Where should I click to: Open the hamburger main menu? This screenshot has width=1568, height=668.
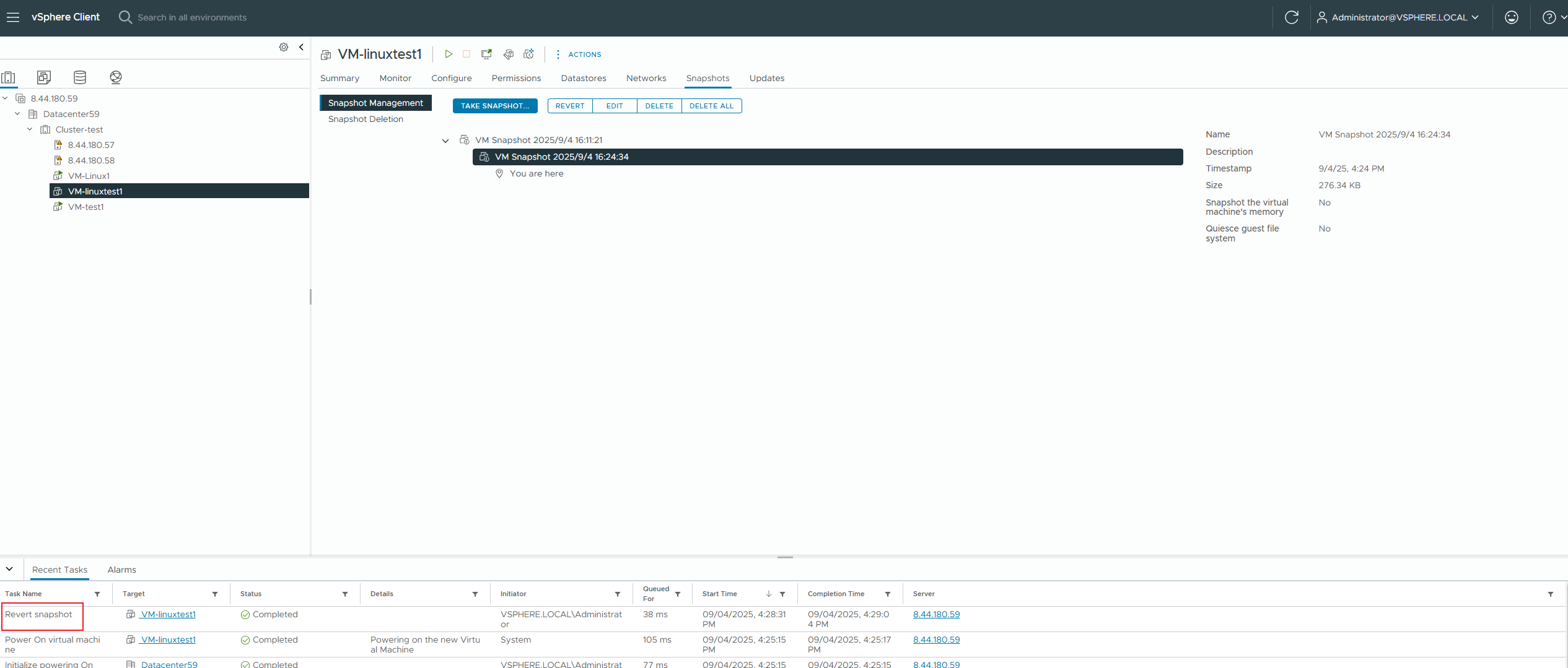13,17
